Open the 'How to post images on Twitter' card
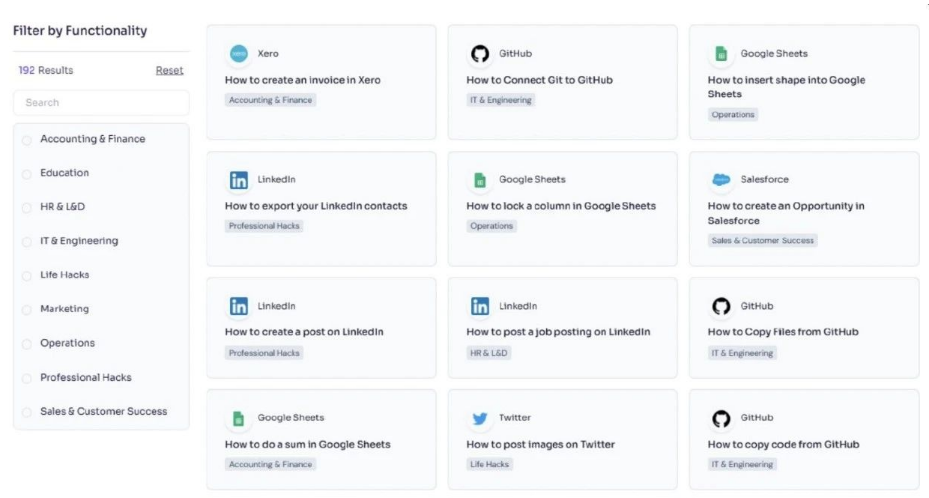The width and height of the screenshot is (929, 498). (x=540, y=444)
